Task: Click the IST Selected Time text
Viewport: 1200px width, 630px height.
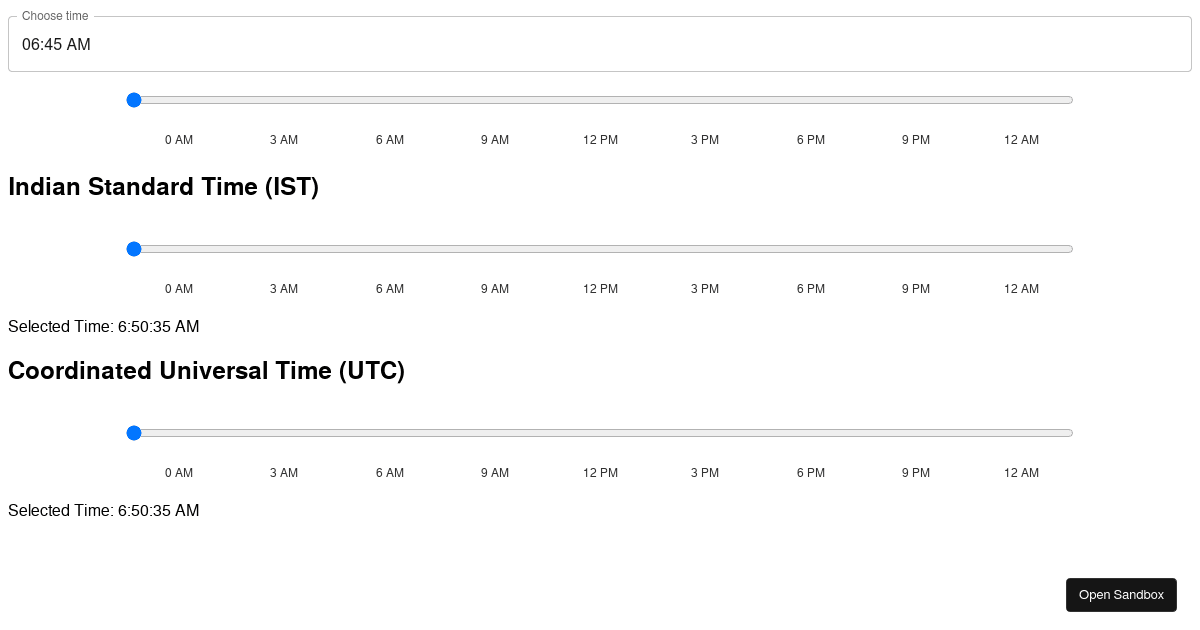Action: pyautogui.click(x=103, y=327)
